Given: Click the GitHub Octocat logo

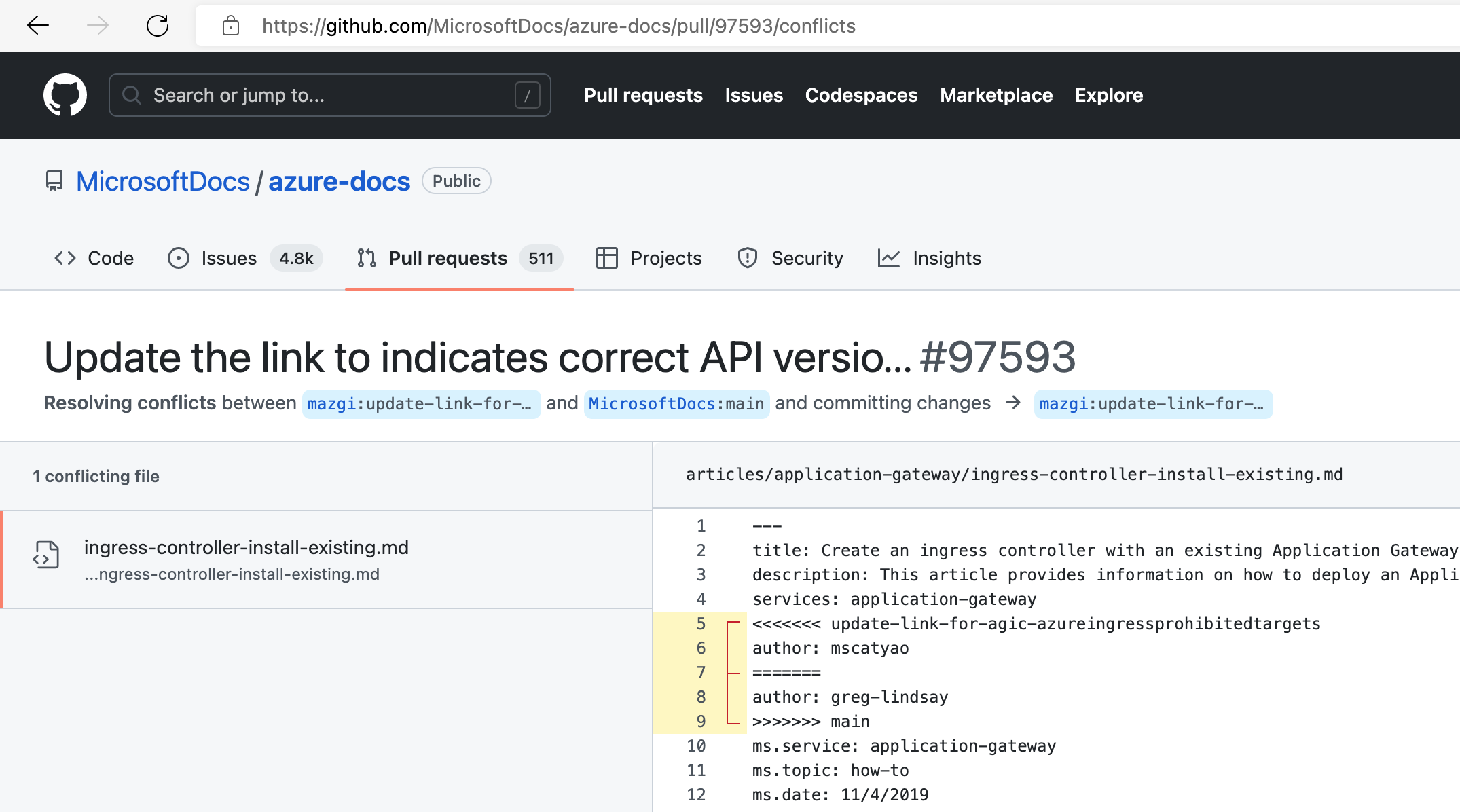Looking at the screenshot, I should (x=65, y=95).
